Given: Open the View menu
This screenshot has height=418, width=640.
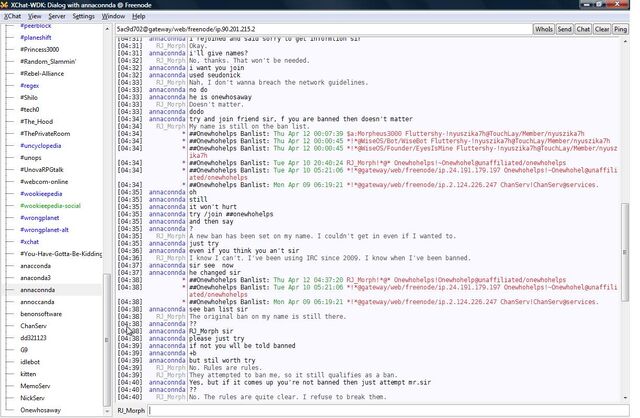Looking at the screenshot, I should (34, 16).
